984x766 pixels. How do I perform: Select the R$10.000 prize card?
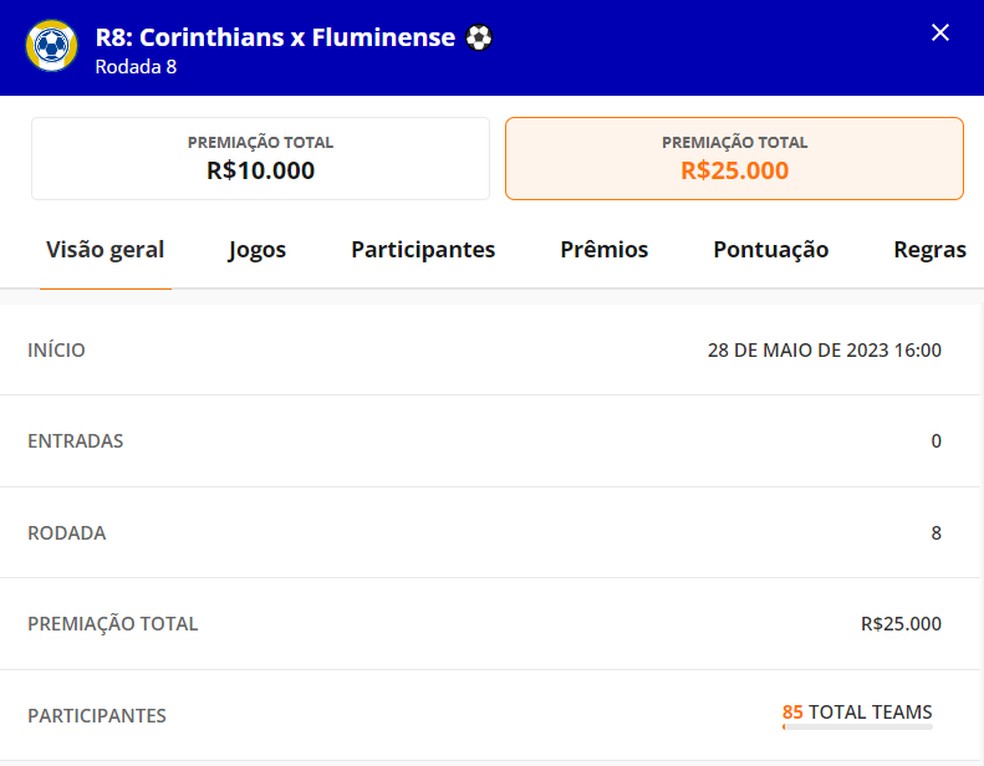point(260,158)
